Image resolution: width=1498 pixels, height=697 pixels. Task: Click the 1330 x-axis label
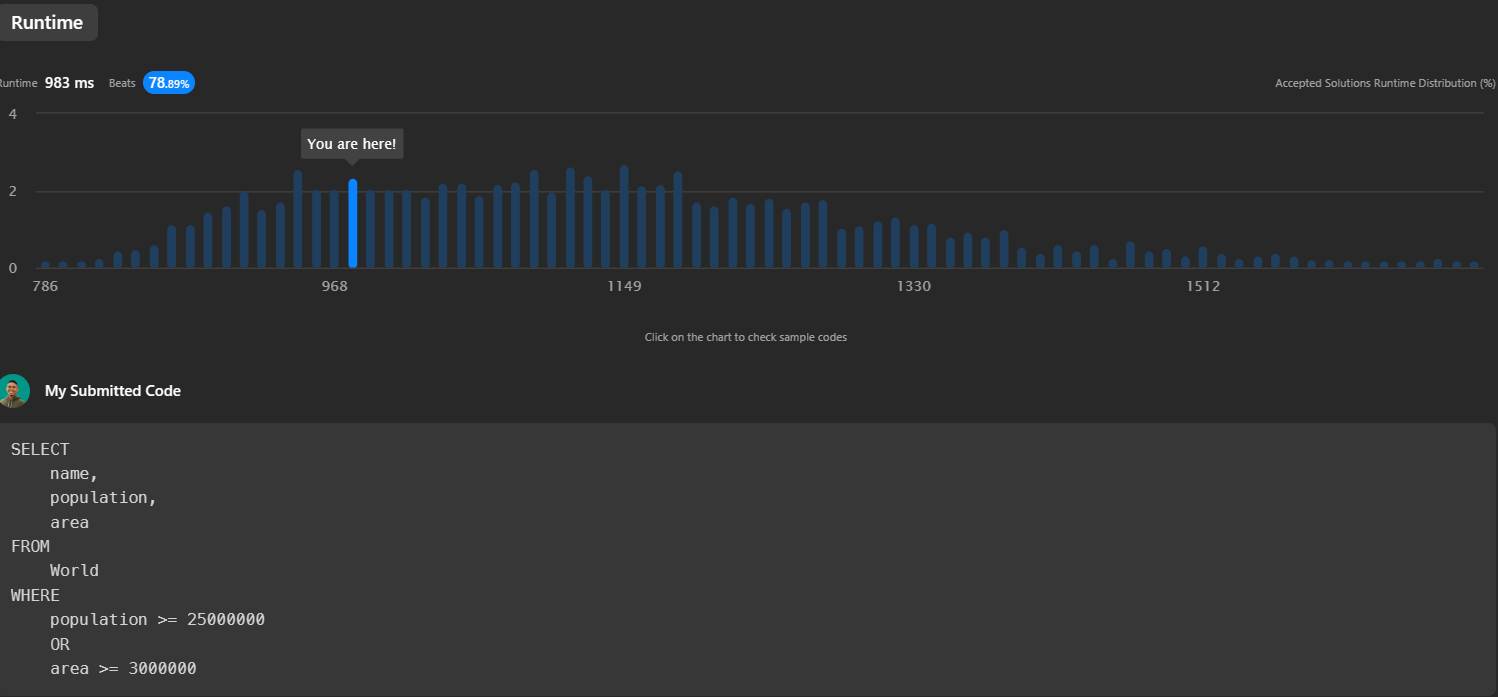(913, 287)
